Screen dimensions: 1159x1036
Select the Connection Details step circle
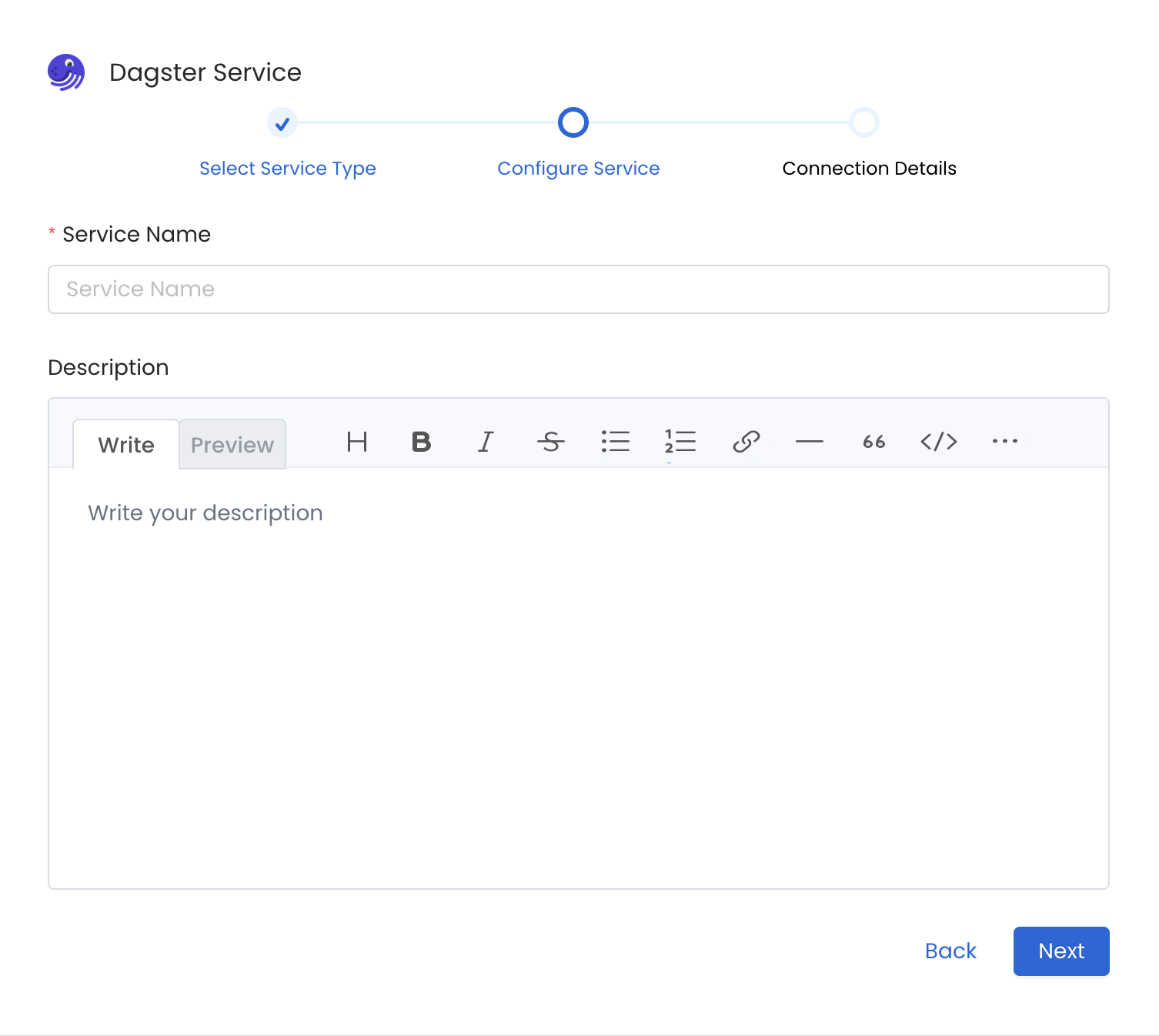tap(865, 122)
